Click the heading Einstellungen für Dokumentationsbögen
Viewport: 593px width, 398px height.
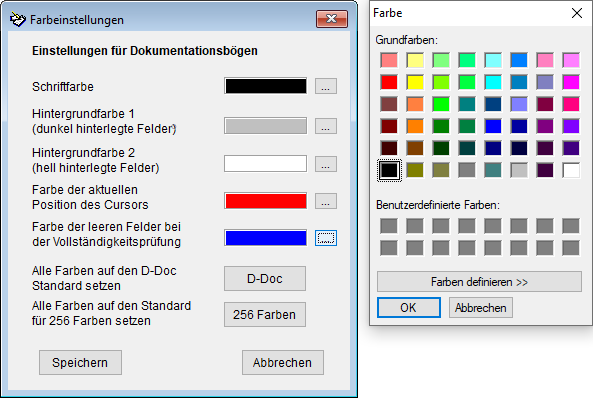[144, 51]
